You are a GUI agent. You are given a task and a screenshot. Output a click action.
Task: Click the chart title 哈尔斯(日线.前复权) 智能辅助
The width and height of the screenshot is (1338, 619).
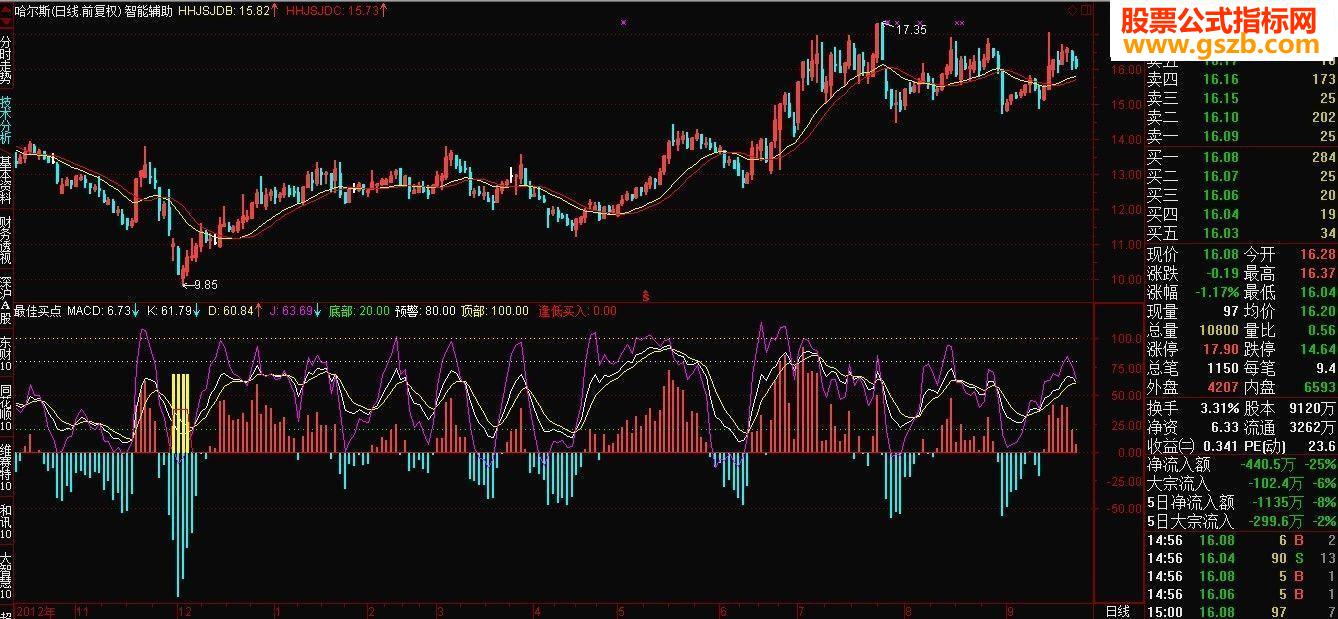pyautogui.click(x=94, y=9)
